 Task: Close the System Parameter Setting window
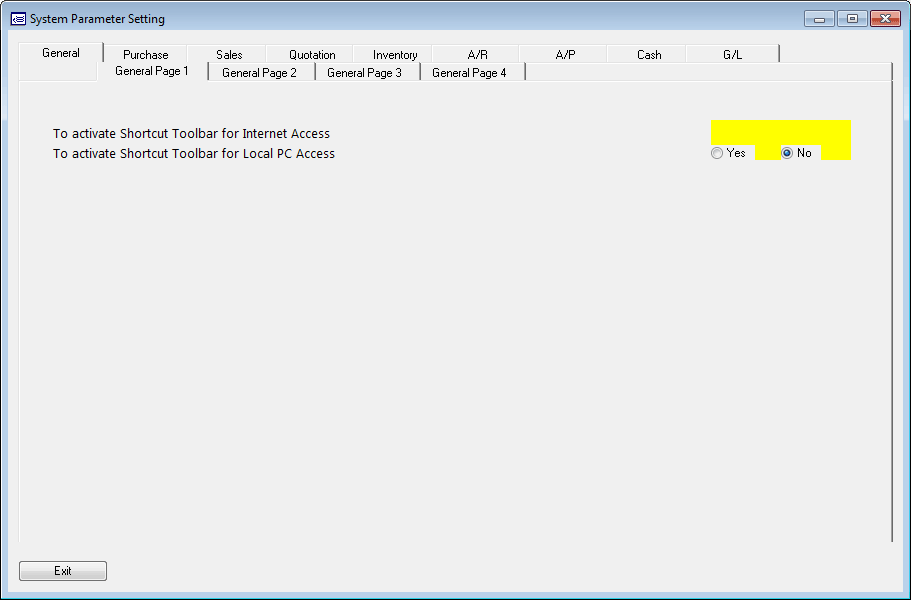(885, 19)
